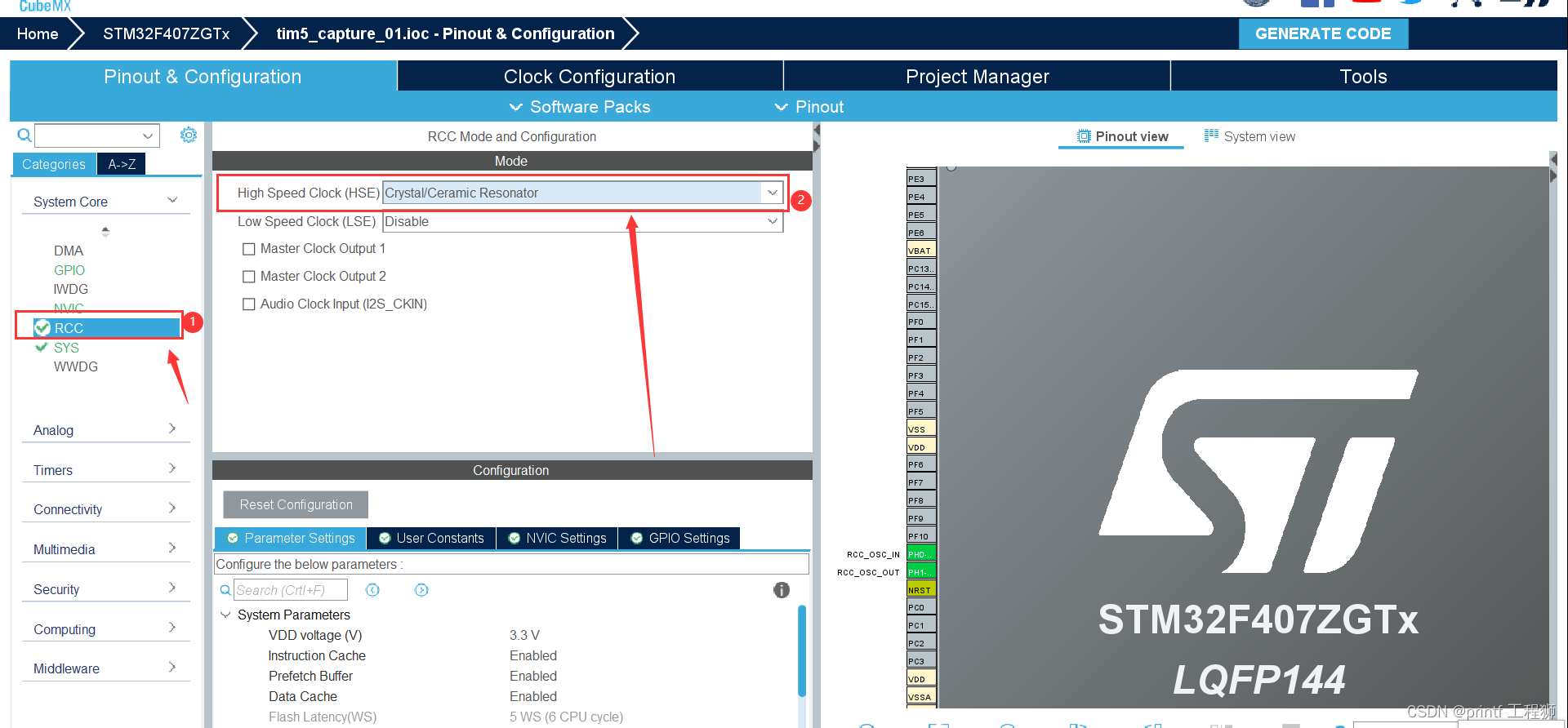Go to the Home breadcrumb
Screen dimensions: 1568x728
point(38,33)
